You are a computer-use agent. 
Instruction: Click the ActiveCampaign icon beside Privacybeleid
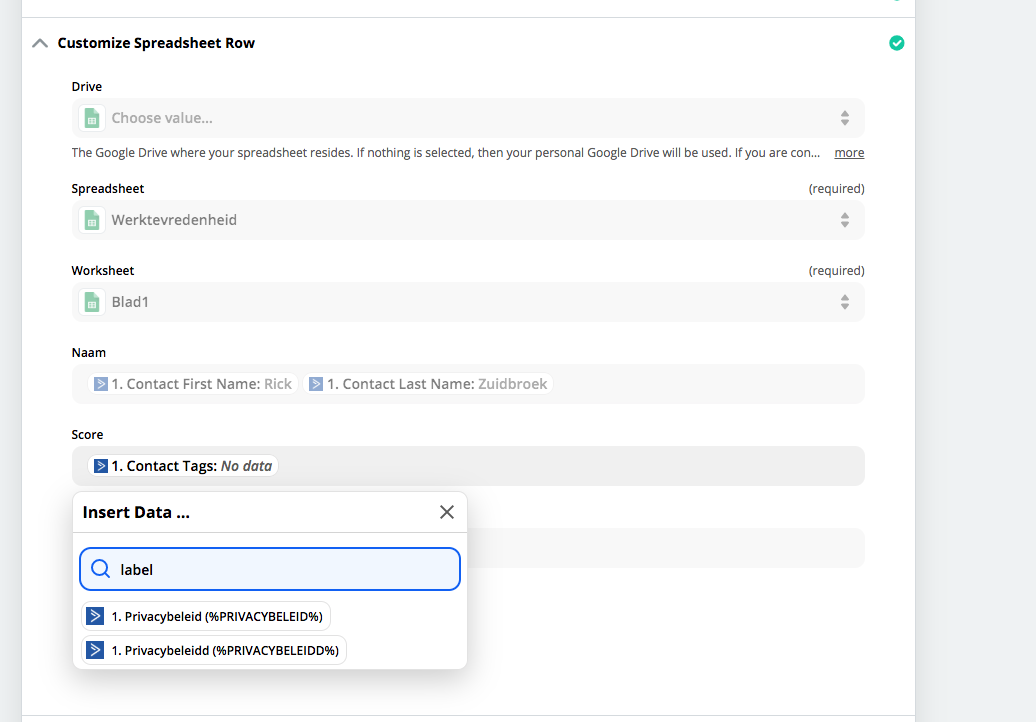click(x=95, y=616)
